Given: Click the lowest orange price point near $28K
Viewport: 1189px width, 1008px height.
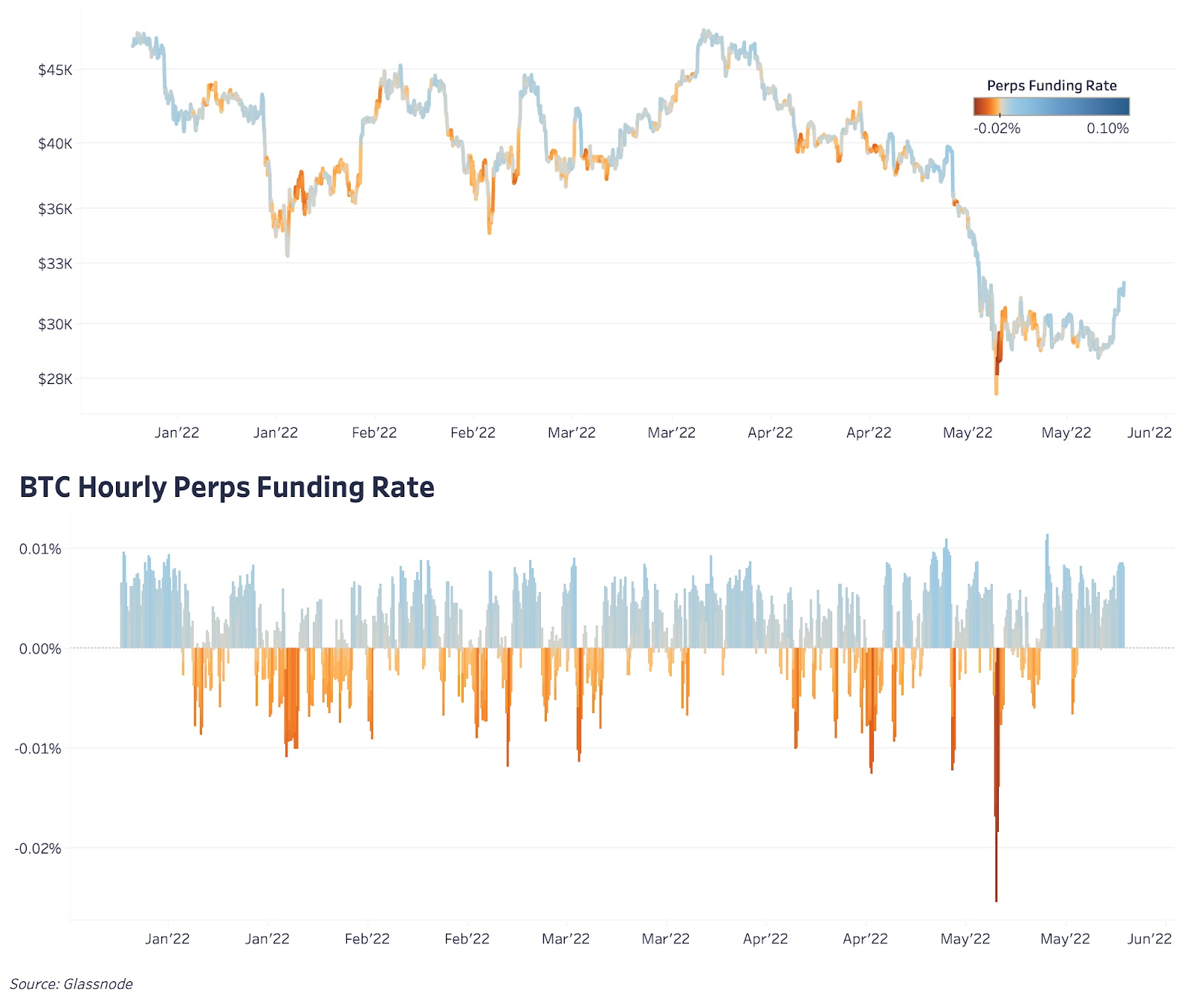Looking at the screenshot, I should 996,389.
